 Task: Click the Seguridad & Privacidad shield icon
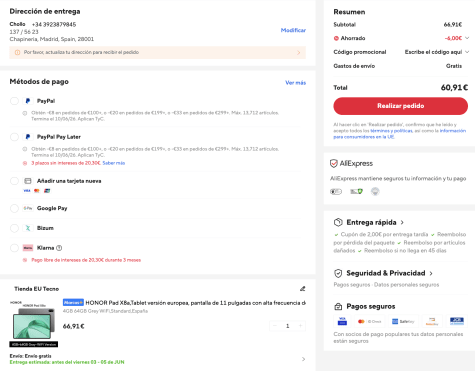(338, 273)
